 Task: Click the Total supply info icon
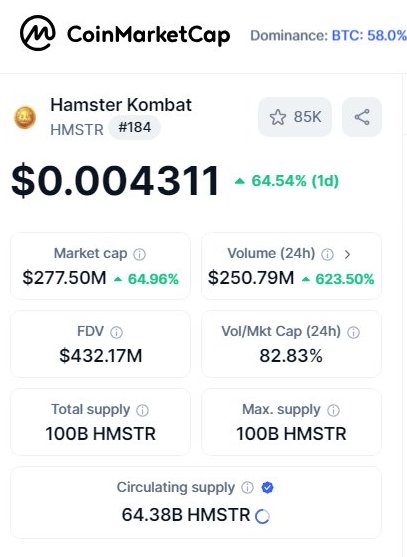[x=142, y=410]
